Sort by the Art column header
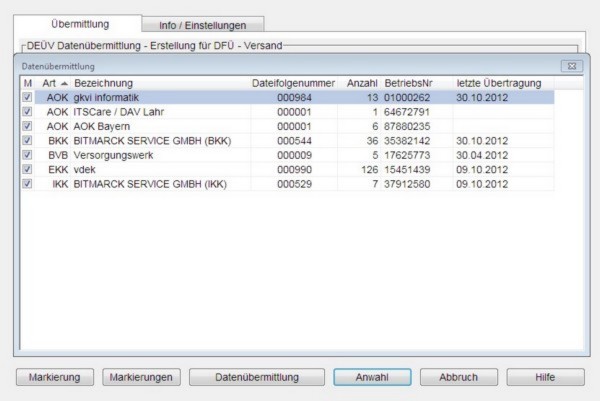Screen dimensions: 600x401 (53, 83)
